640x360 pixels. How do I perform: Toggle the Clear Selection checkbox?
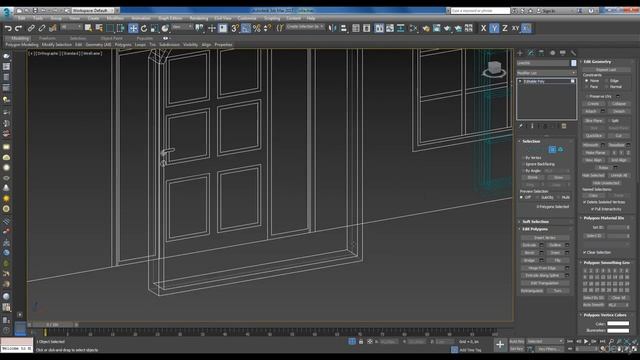point(584,252)
